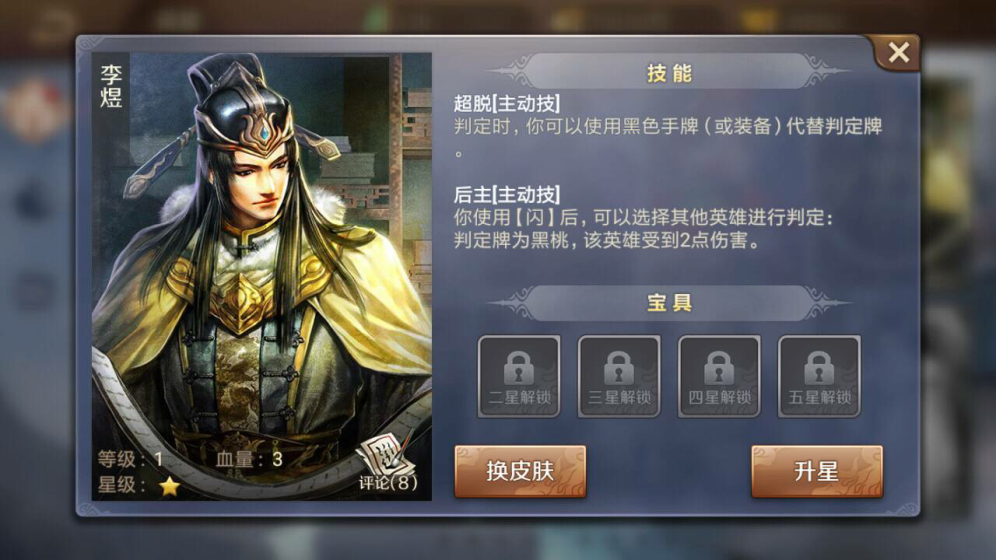Image resolution: width=996 pixels, height=560 pixels.
Task: Select the 宝具 treasures section header
Action: tap(669, 303)
